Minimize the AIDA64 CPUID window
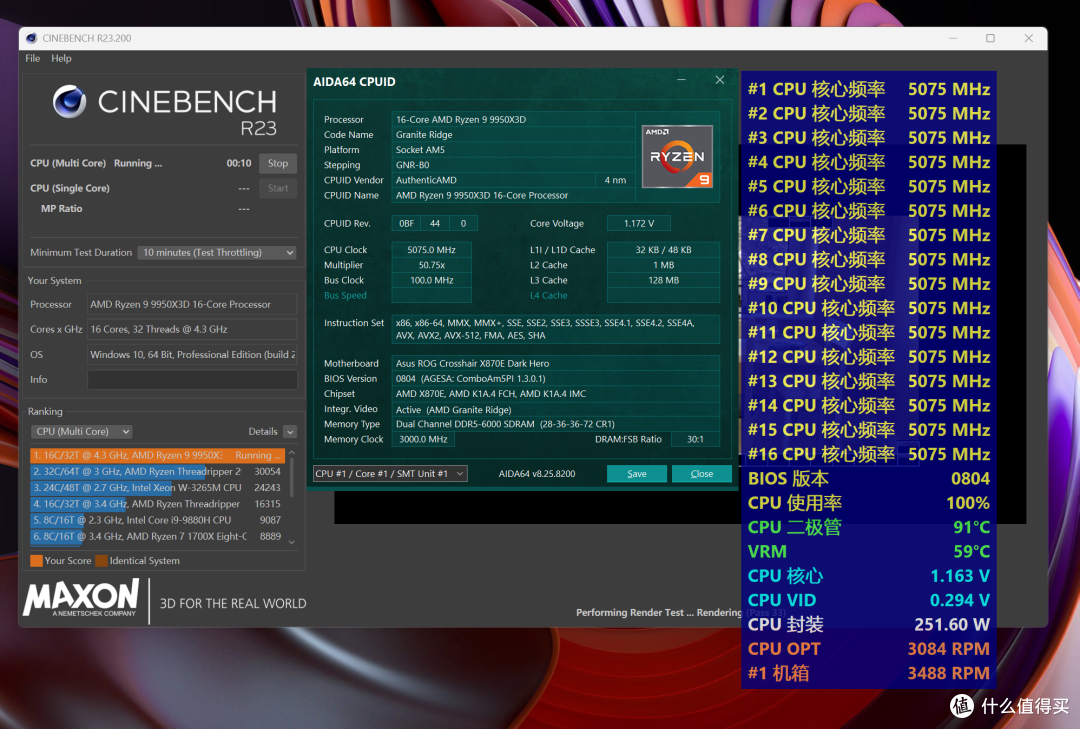Viewport: 1080px width, 729px height. (681, 81)
